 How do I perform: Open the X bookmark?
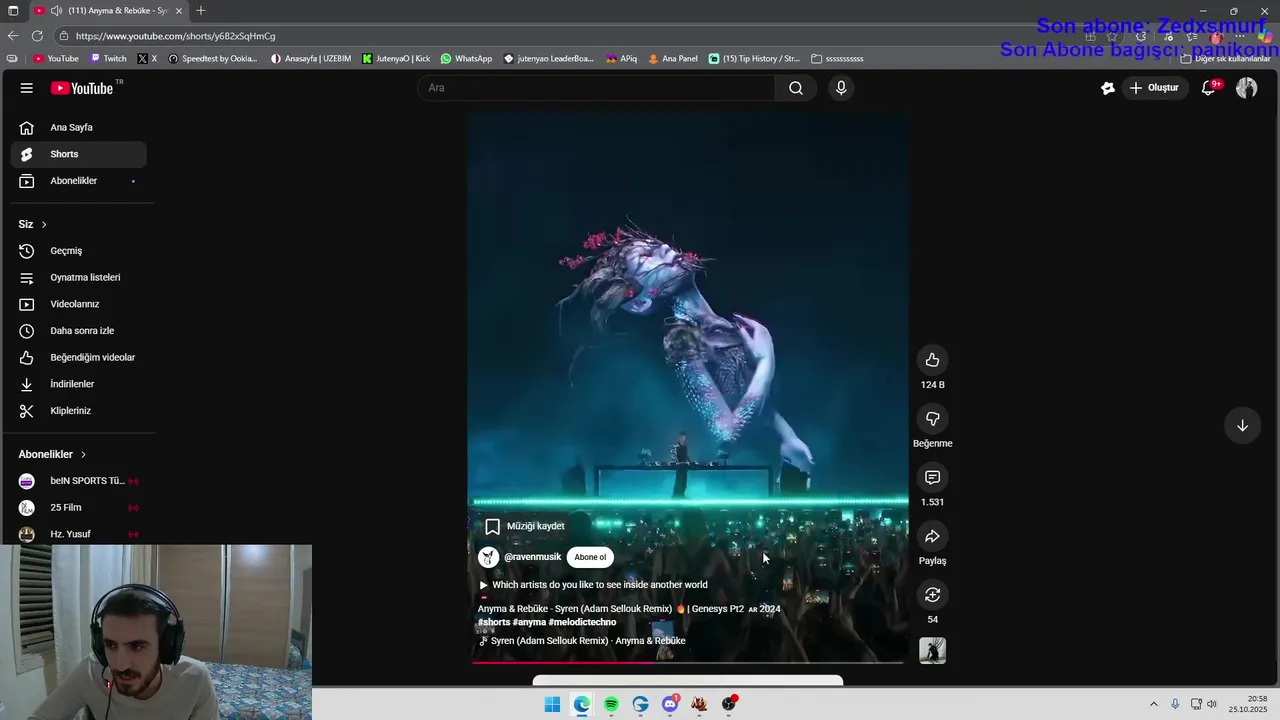[147, 59]
